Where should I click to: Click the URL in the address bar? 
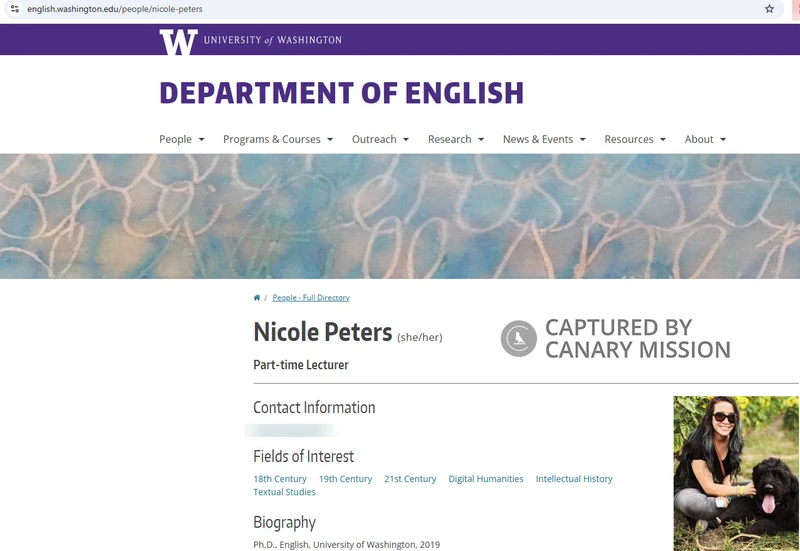point(115,9)
